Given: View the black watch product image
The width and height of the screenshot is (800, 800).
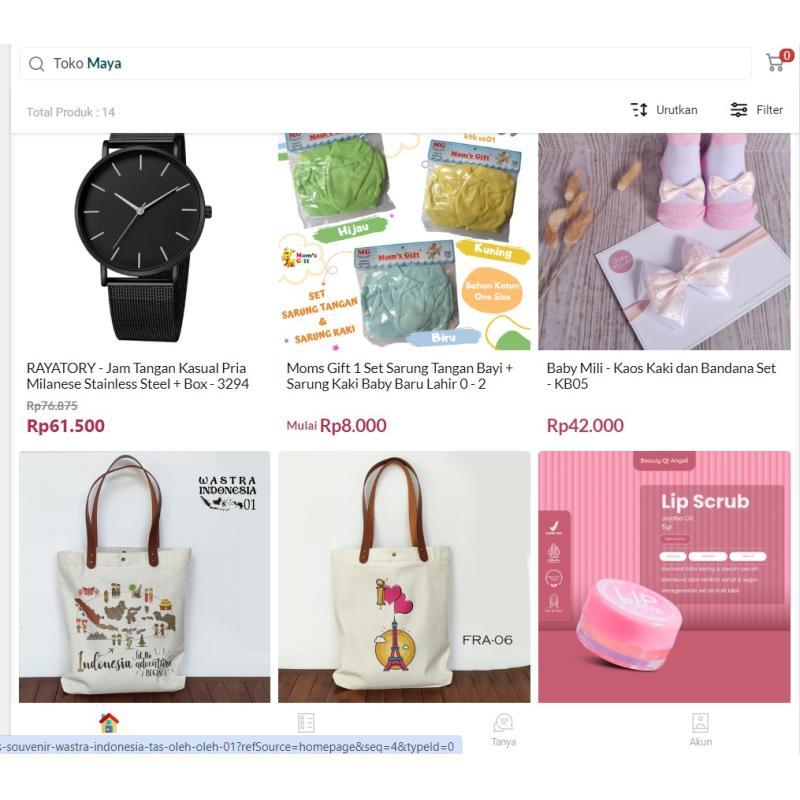Looking at the screenshot, I should [x=144, y=241].
